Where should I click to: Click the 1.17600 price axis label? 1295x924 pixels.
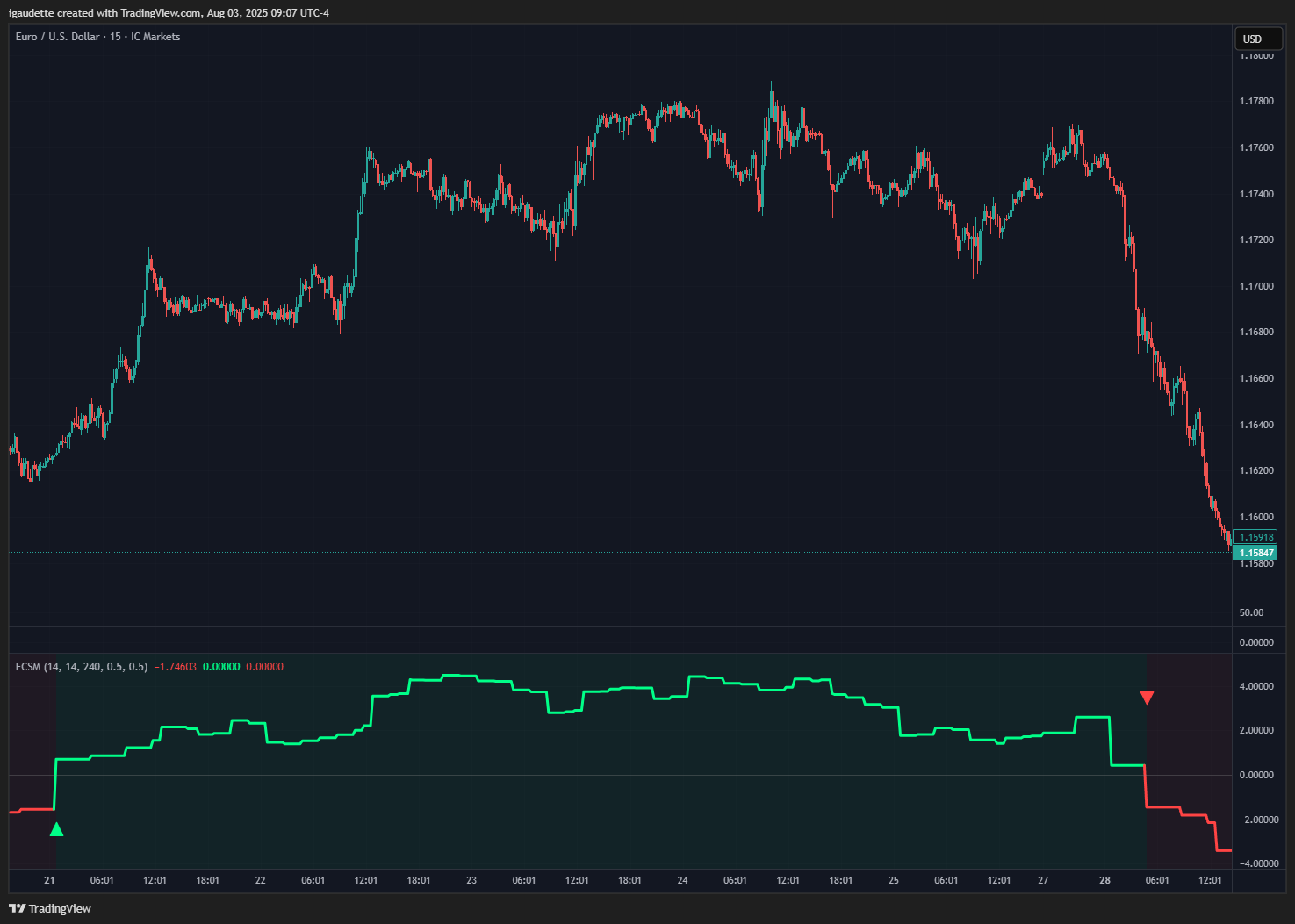tap(1256, 147)
